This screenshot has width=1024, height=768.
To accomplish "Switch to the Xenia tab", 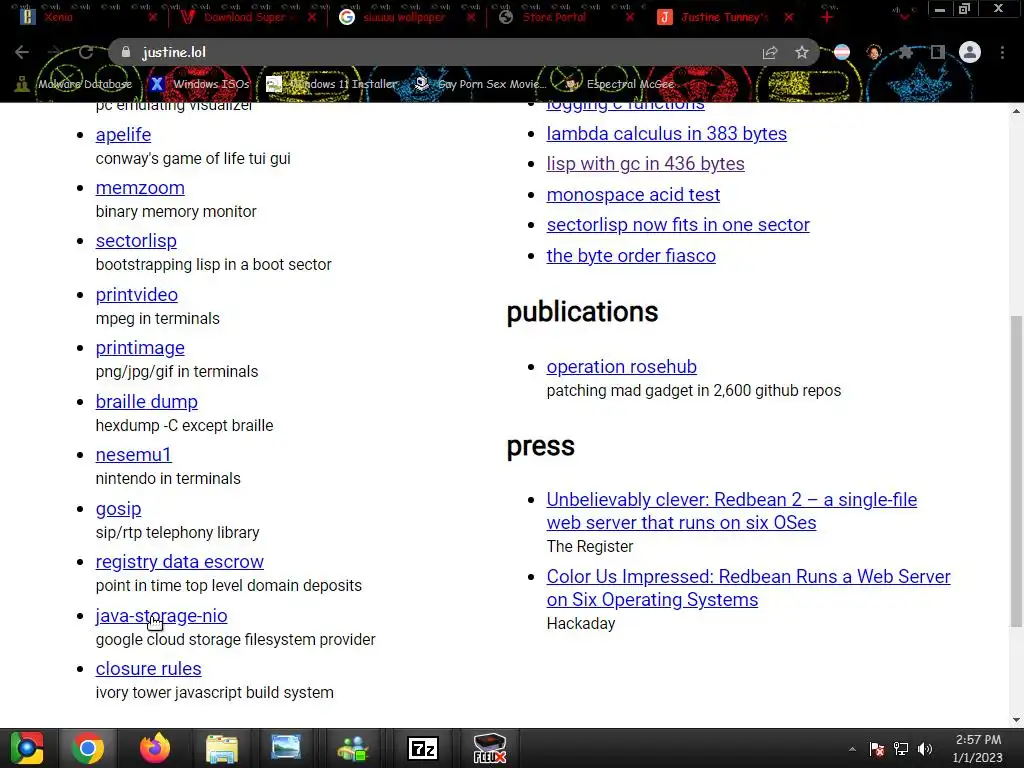I will pyautogui.click(x=88, y=17).
